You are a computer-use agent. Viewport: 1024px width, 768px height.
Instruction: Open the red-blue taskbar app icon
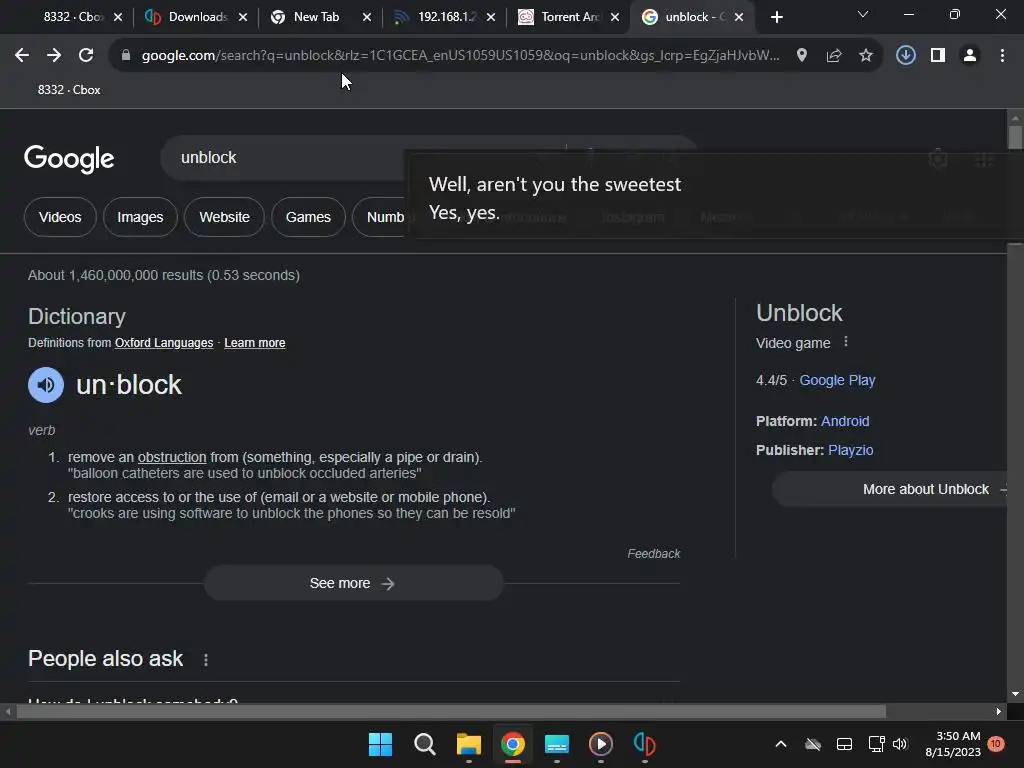point(645,744)
